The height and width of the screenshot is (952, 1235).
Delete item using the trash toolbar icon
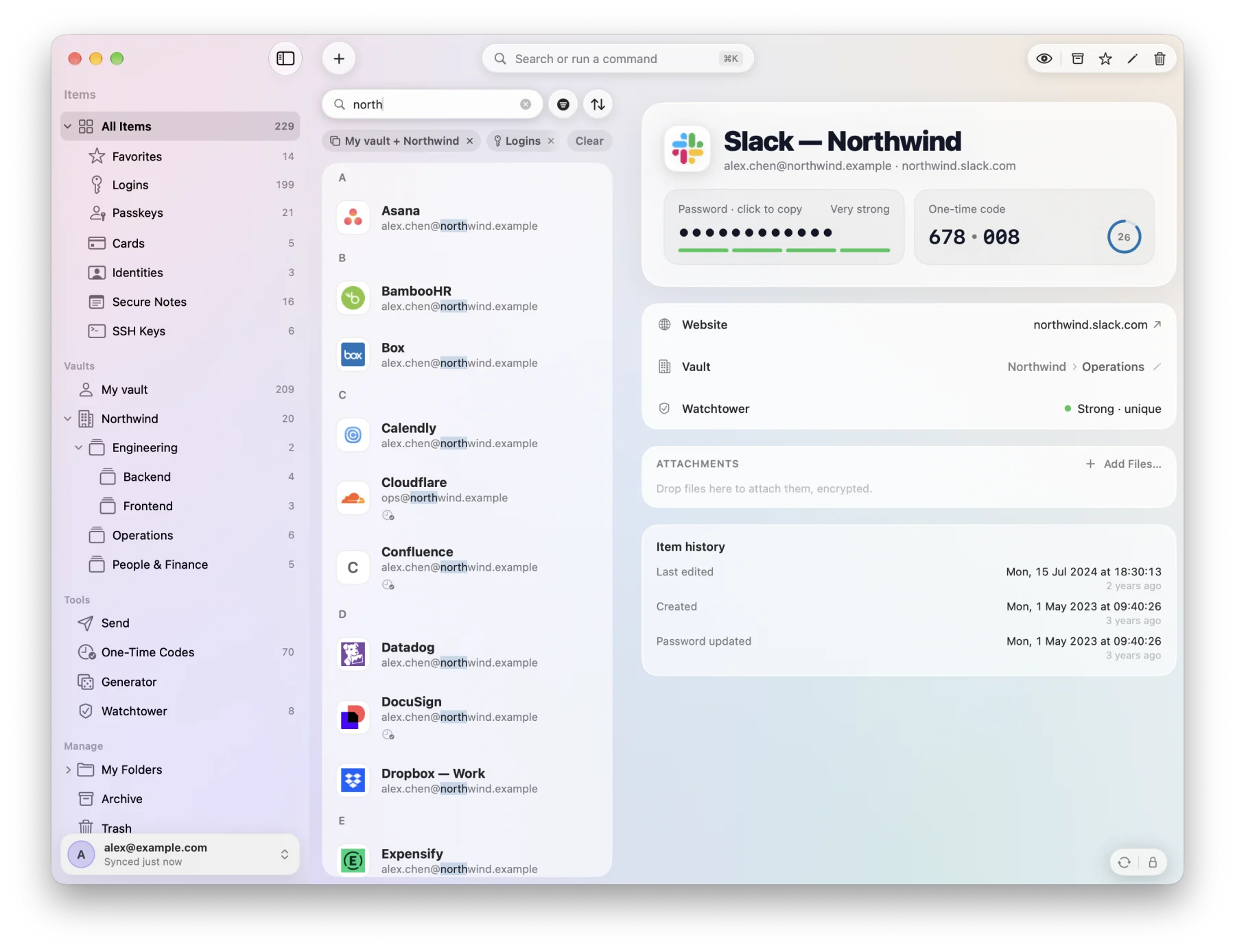[1160, 59]
